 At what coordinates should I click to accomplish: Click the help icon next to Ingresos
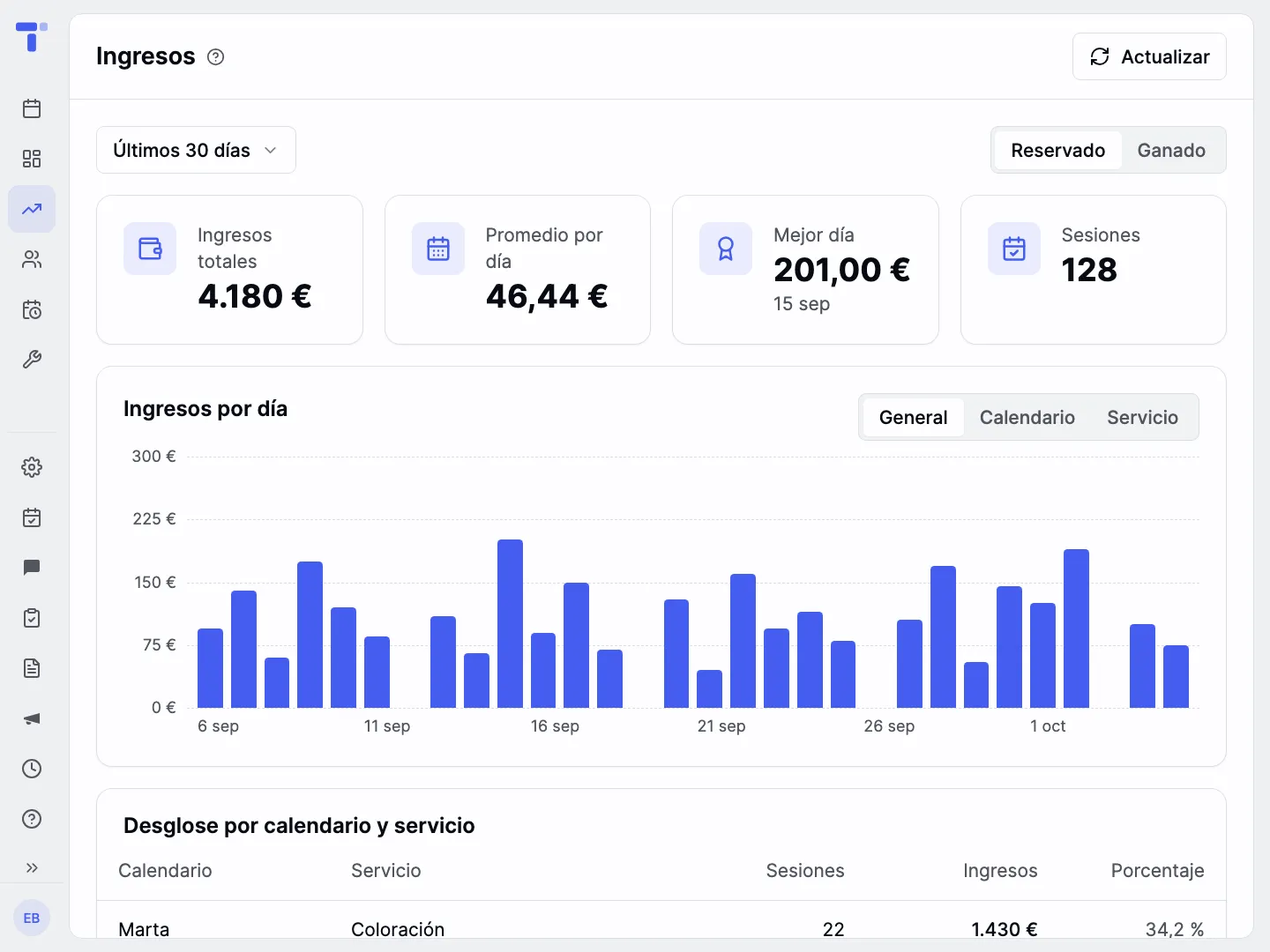click(215, 57)
